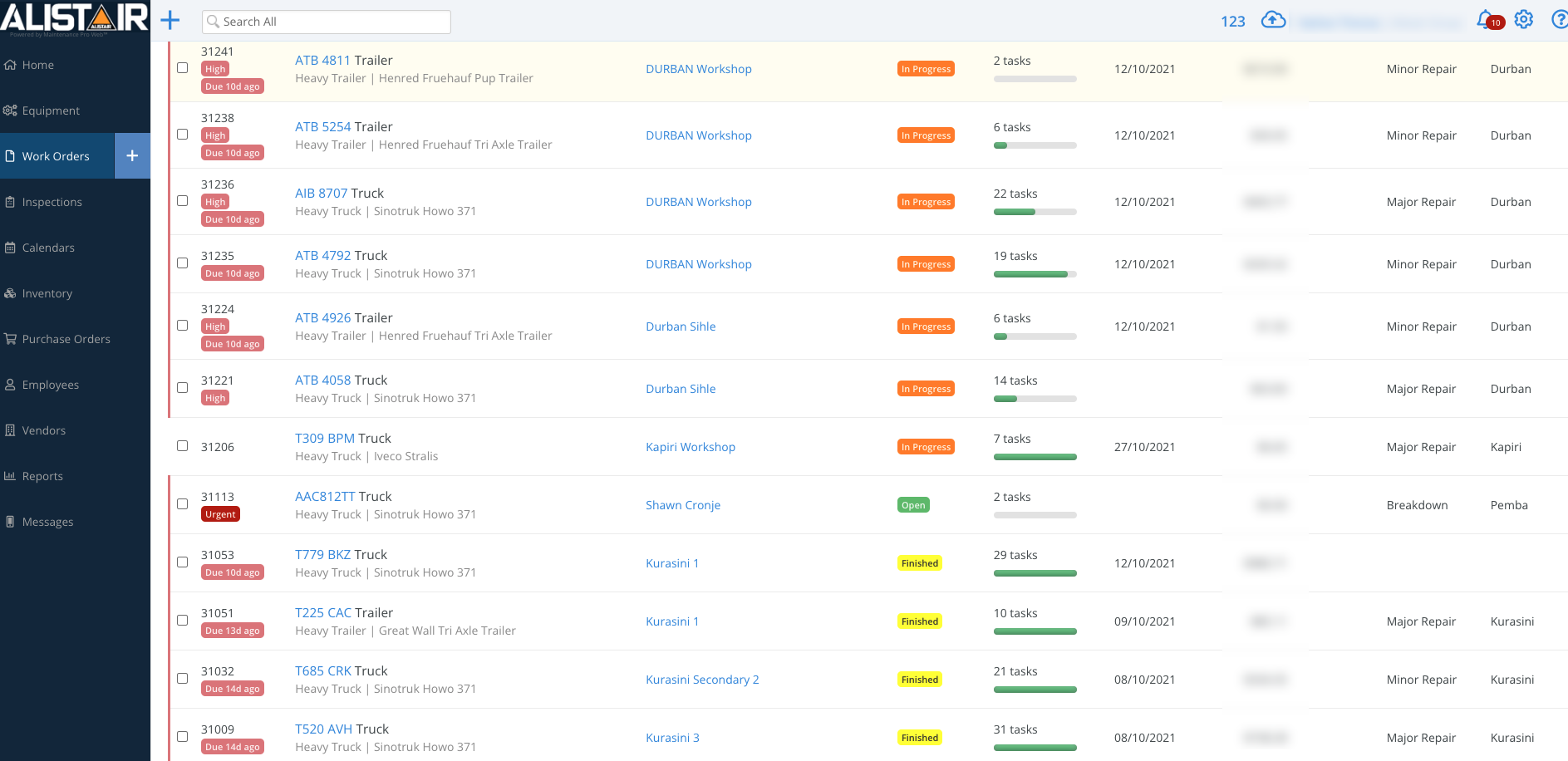Open the Equipment menu item
The height and width of the screenshot is (761, 1568).
point(51,110)
